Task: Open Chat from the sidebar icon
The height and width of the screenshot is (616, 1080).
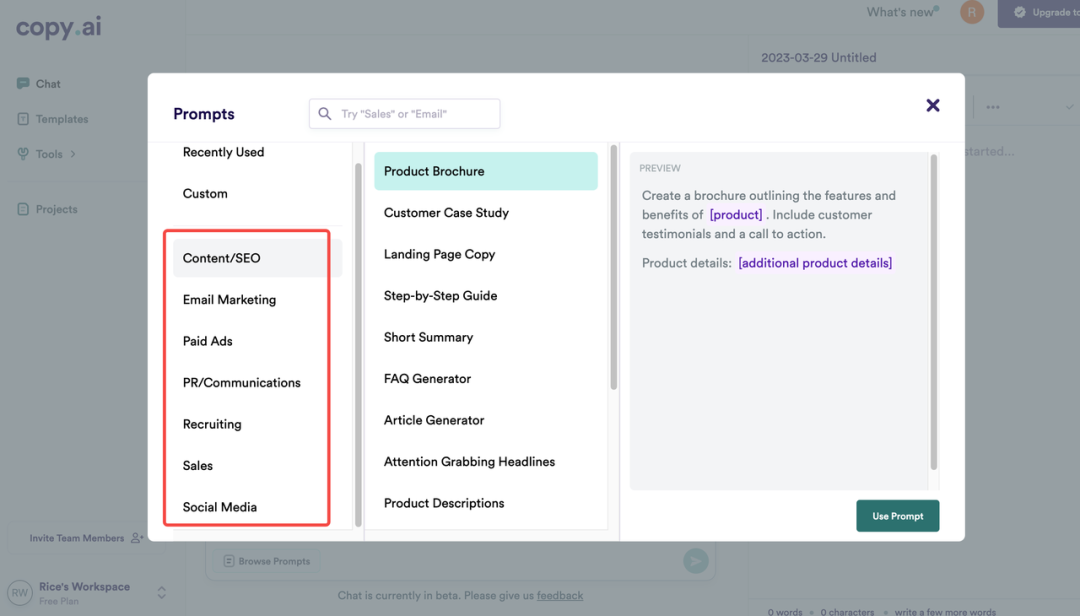Action: click(23, 83)
